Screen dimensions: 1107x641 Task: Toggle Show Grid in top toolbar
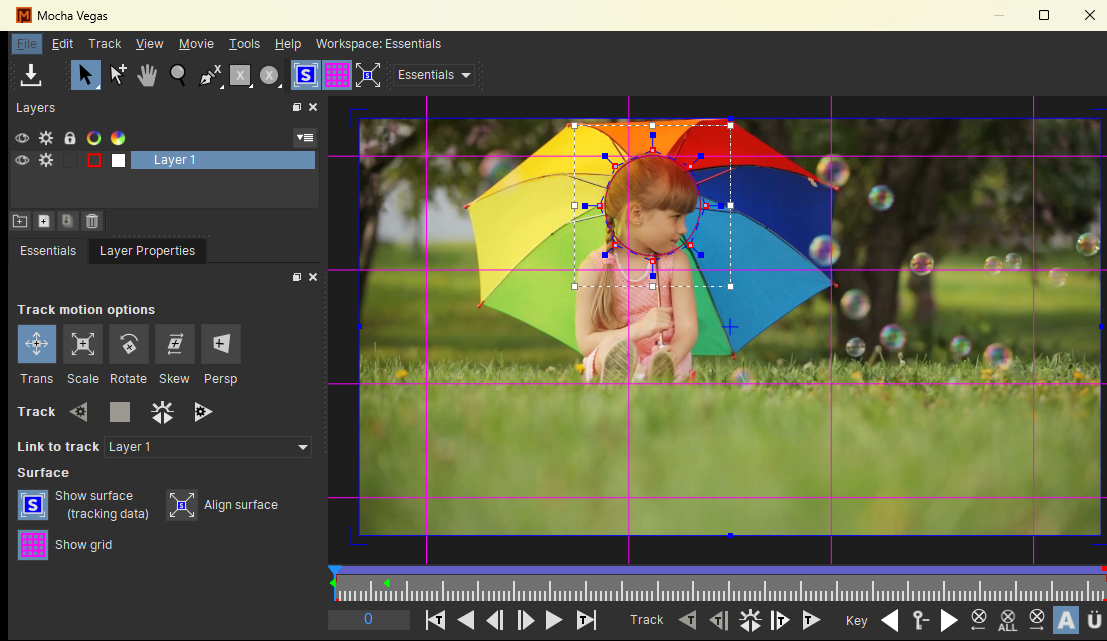[337, 75]
